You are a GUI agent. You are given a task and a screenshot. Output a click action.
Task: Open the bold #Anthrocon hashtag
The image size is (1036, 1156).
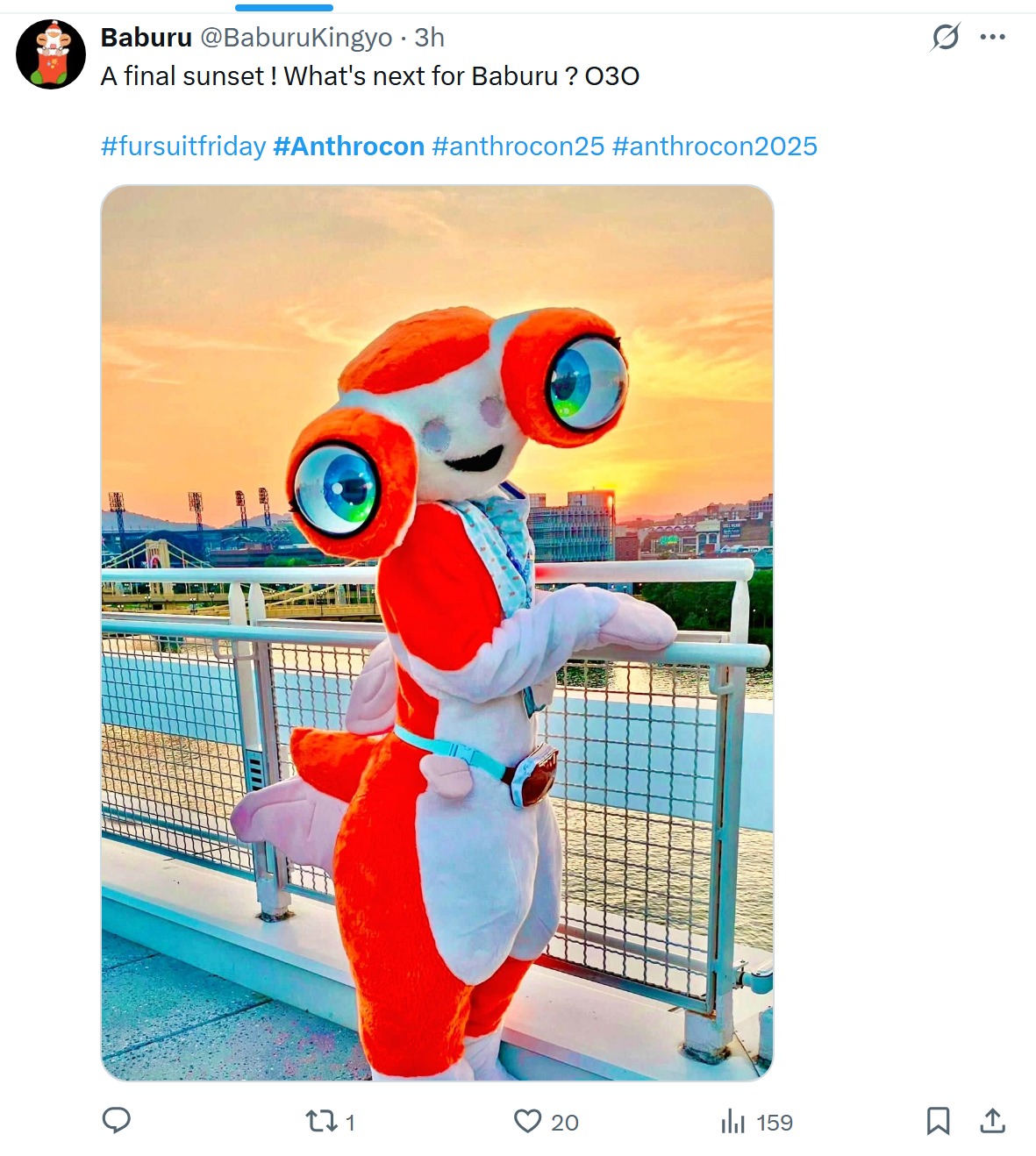(x=349, y=146)
